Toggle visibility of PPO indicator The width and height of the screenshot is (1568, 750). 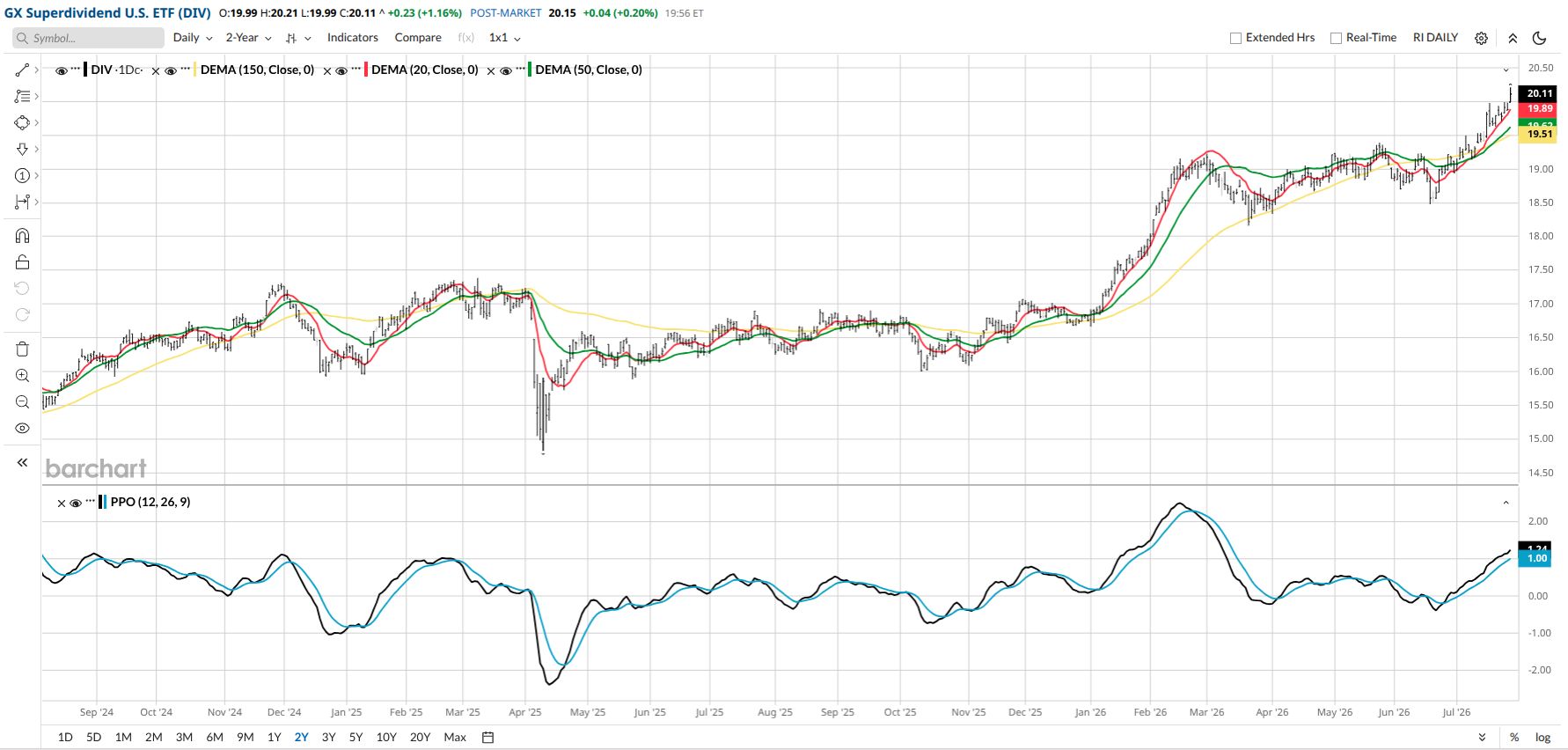[x=76, y=503]
